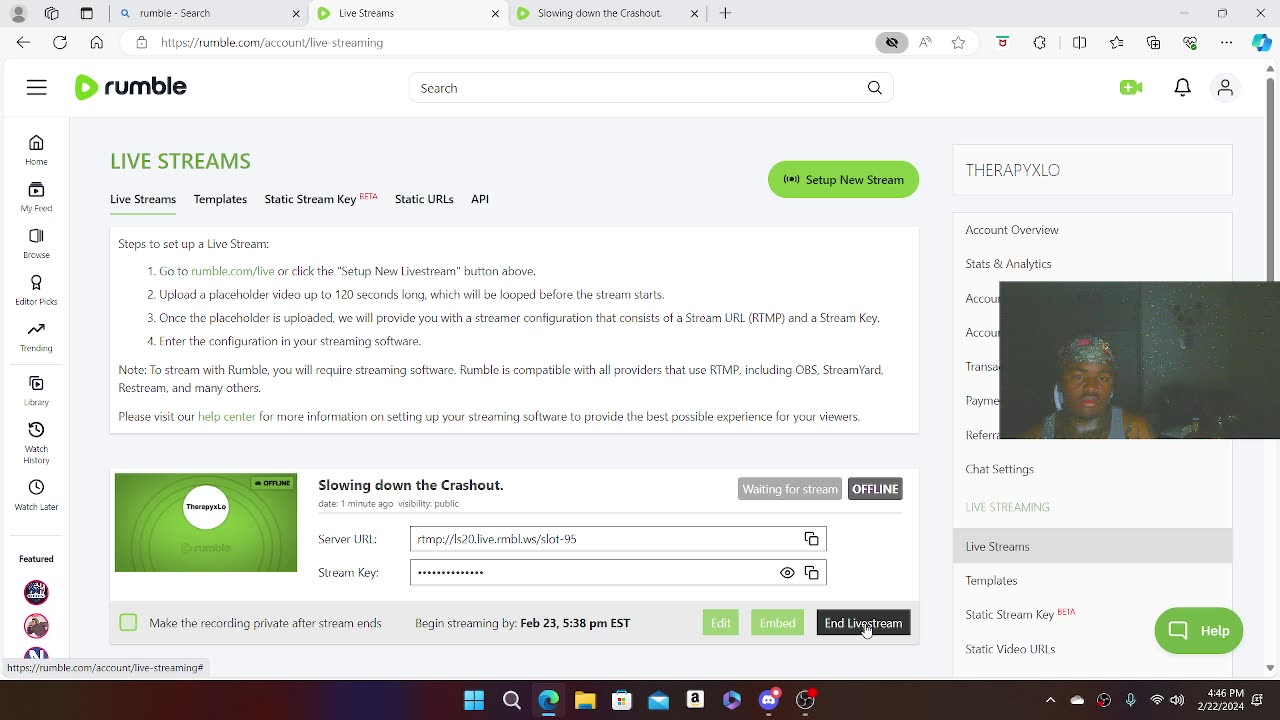Open Library in sidebar
The image size is (1280, 720).
tap(36, 391)
